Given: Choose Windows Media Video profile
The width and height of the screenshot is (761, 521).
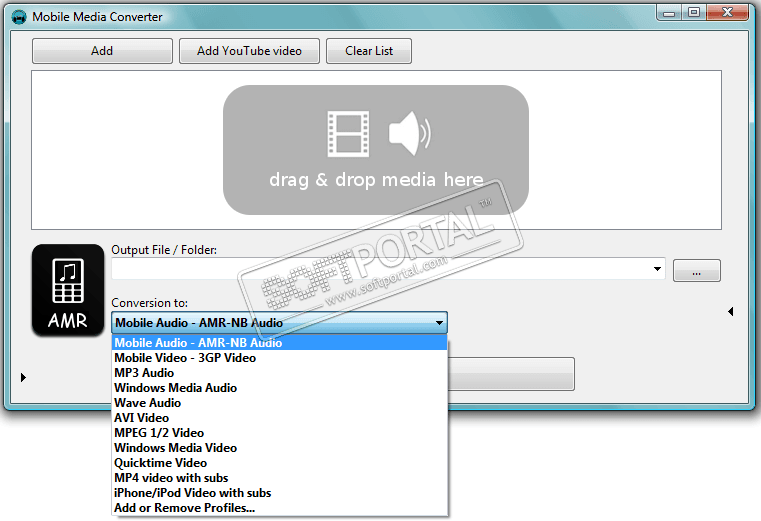Looking at the screenshot, I should click(279, 448).
